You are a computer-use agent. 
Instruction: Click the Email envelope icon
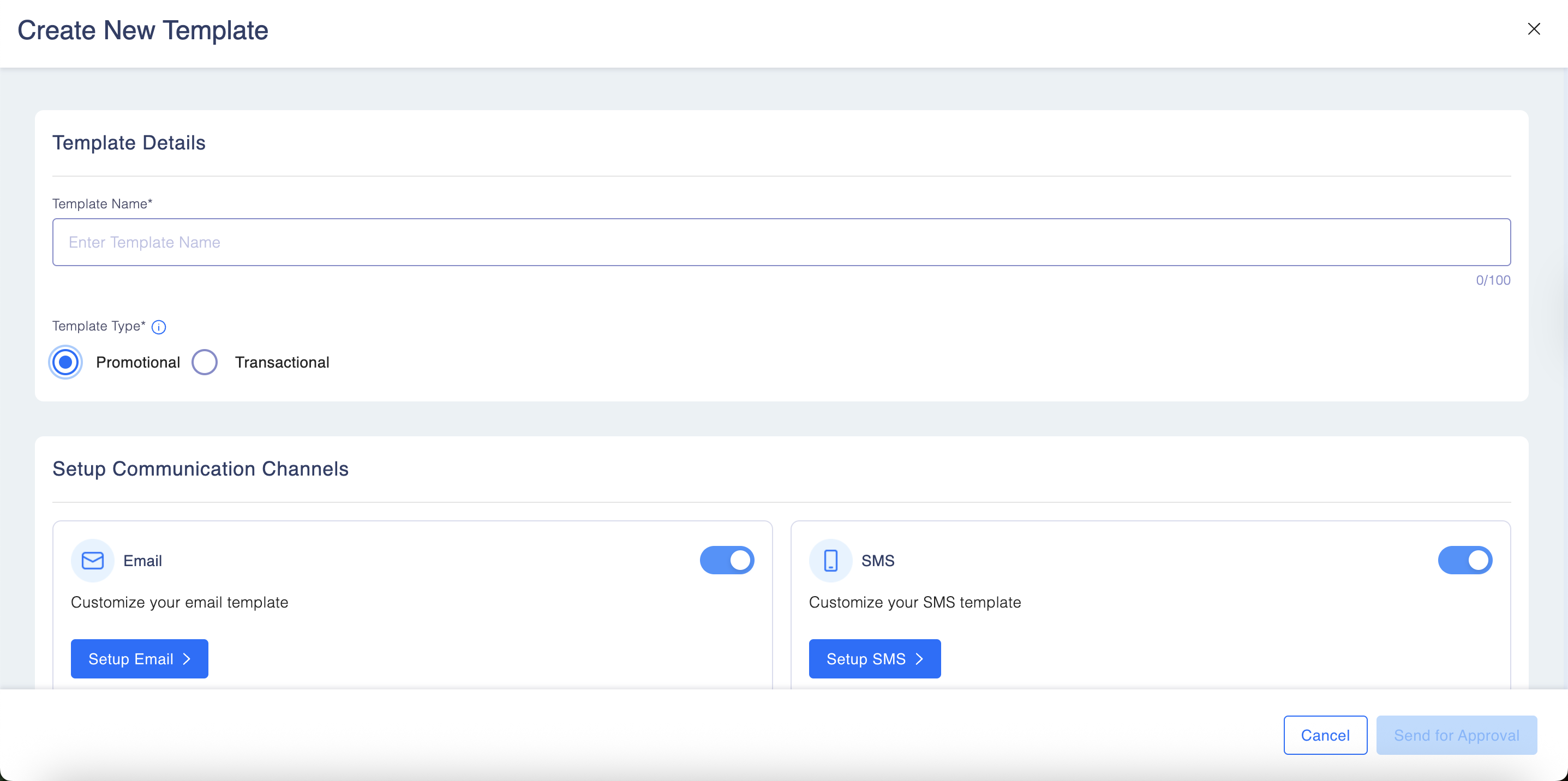click(x=93, y=560)
